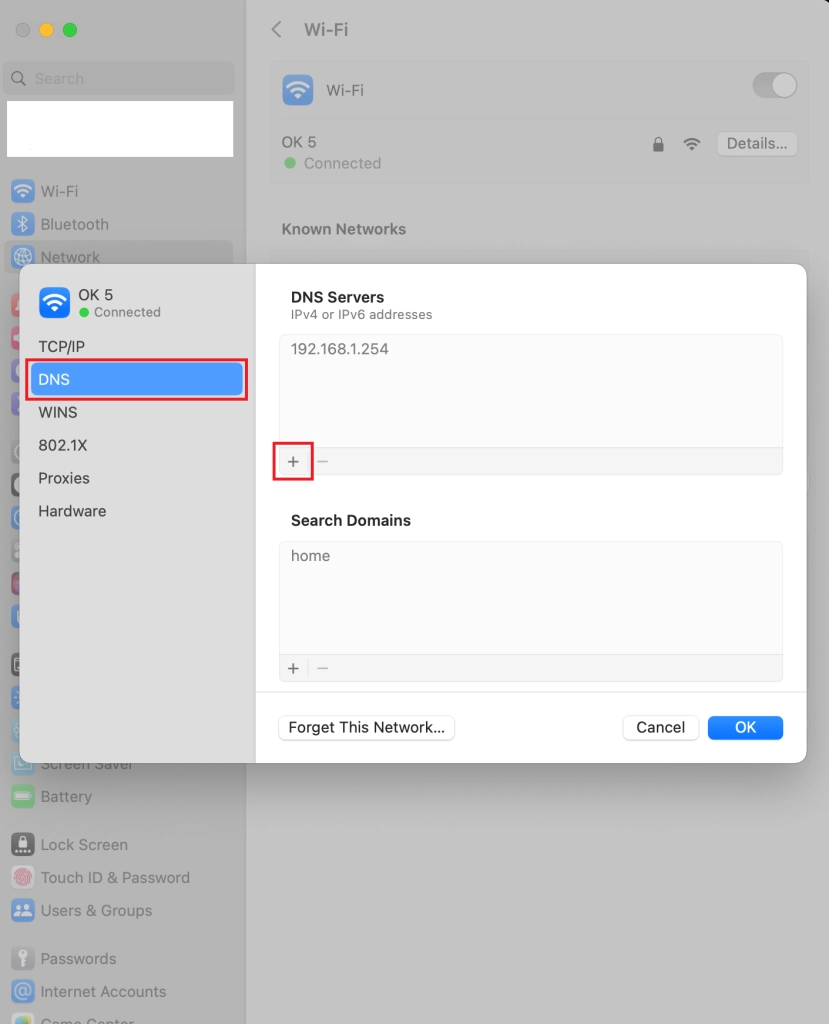The image size is (829, 1024).
Task: Toggle the Wi-Fi switch off
Action: [x=774, y=86]
